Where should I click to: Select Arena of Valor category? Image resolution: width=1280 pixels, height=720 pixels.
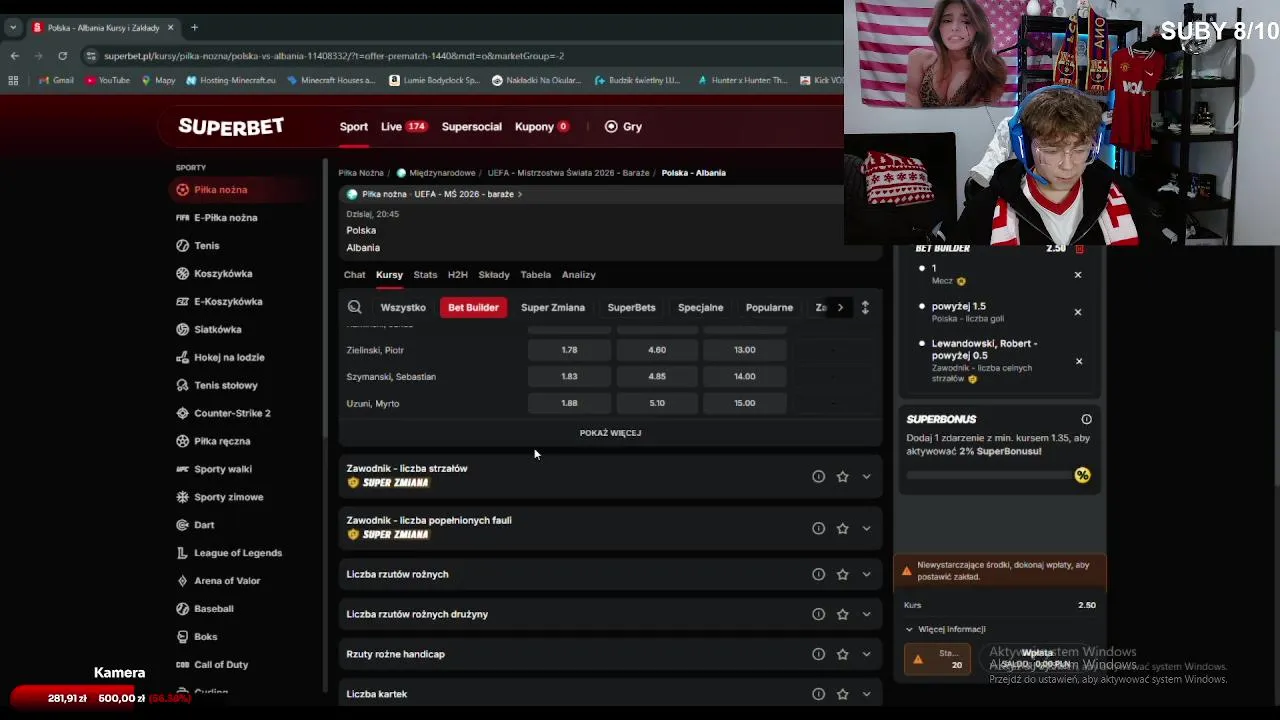pyautogui.click(x=218, y=581)
